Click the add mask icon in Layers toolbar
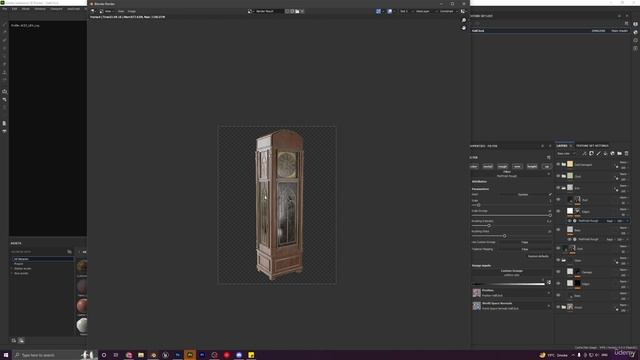This screenshot has height=360, width=640. (x=591, y=153)
